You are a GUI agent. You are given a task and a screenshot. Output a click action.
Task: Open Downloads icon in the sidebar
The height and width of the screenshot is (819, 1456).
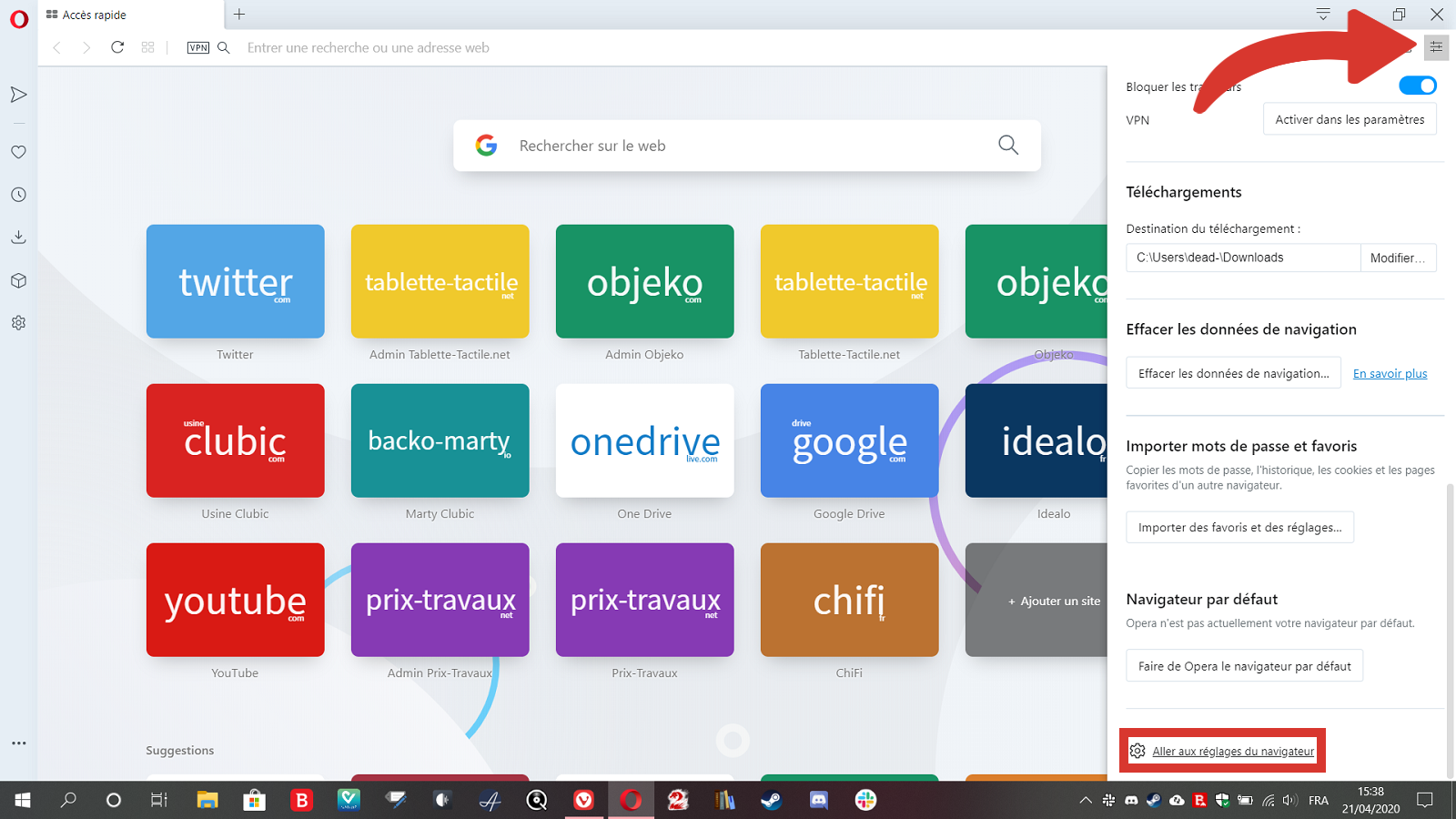tap(18, 238)
